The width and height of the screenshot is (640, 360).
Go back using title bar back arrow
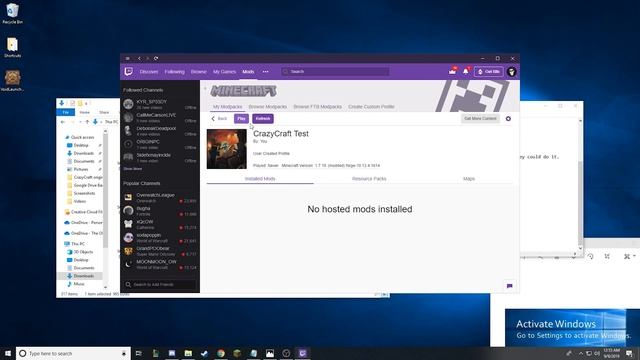pos(139,58)
